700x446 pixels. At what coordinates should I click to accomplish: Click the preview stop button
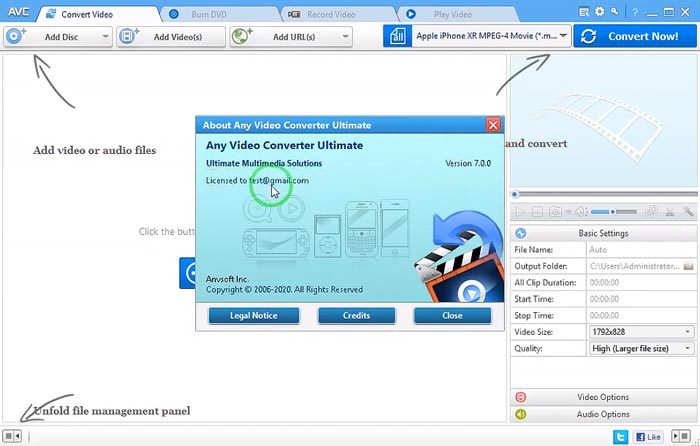537,212
